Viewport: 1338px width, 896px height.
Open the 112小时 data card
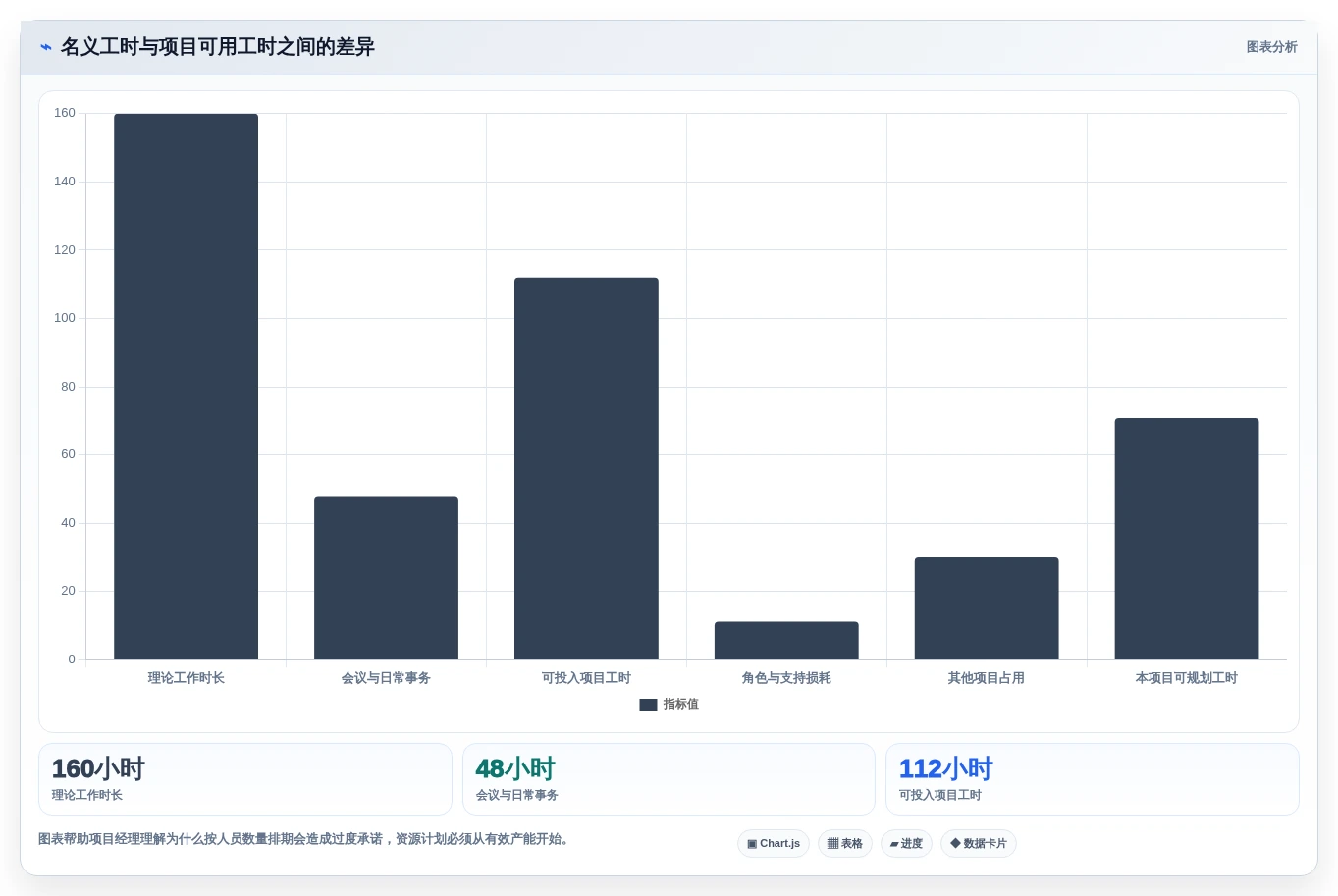pyautogui.click(x=1093, y=779)
